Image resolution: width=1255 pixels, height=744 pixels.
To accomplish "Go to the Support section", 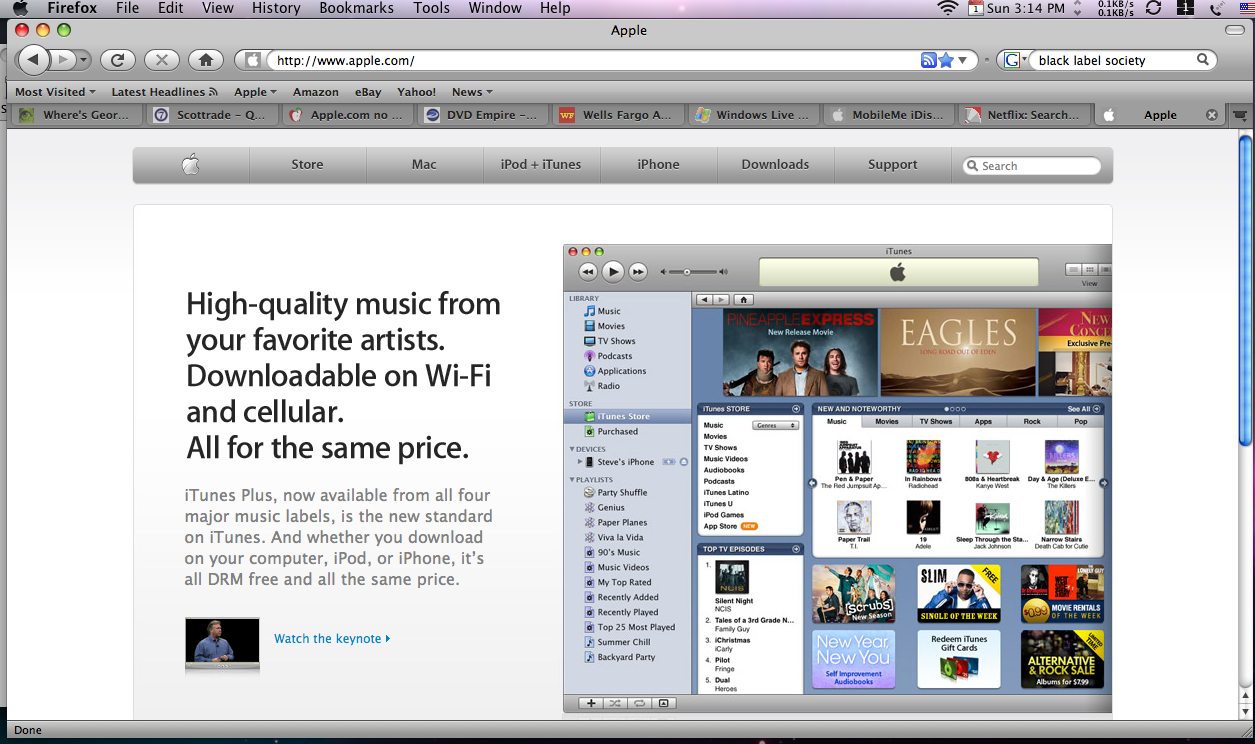I will 892,165.
